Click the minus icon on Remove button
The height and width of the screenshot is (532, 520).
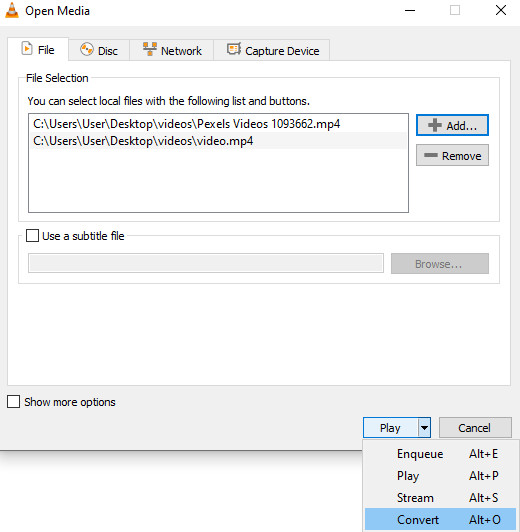click(431, 155)
